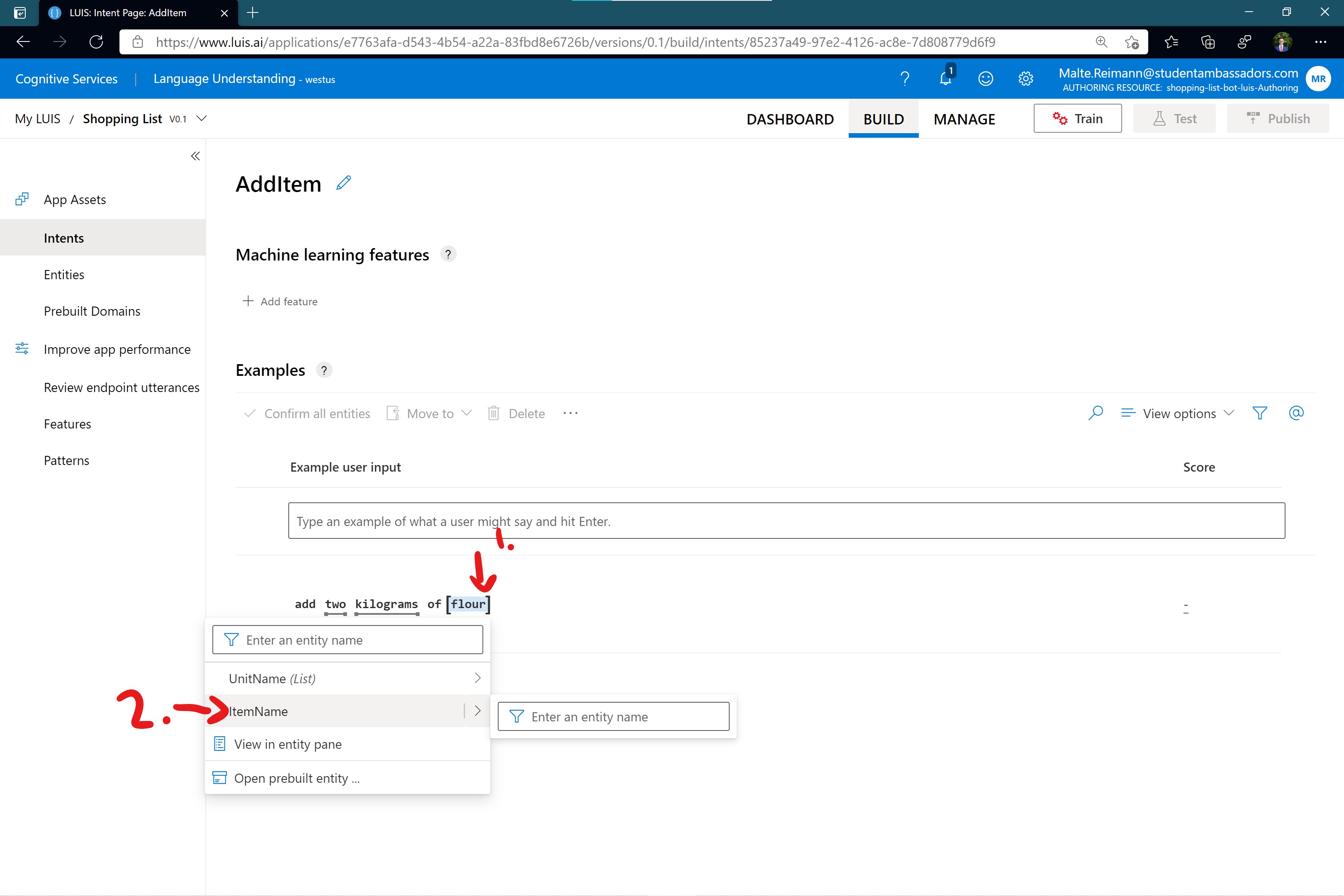Open the filter funnel icon in toolbar
Viewport: 1344px width, 896px height.
tap(1259, 413)
